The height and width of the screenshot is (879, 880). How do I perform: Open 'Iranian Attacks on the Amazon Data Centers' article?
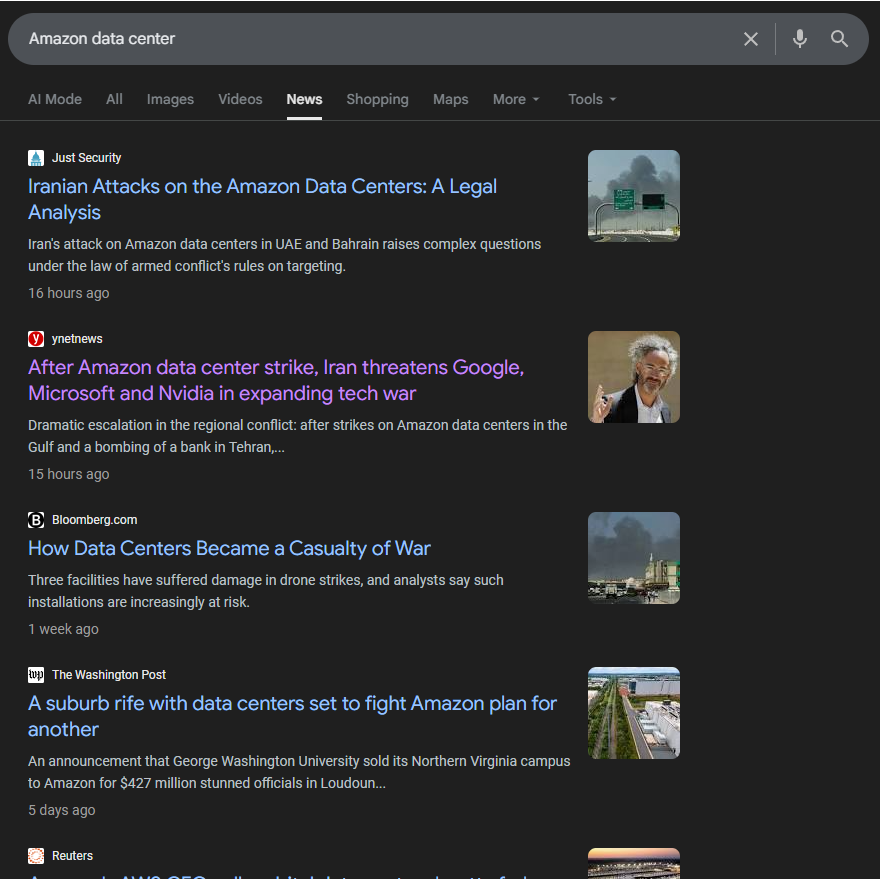[262, 199]
